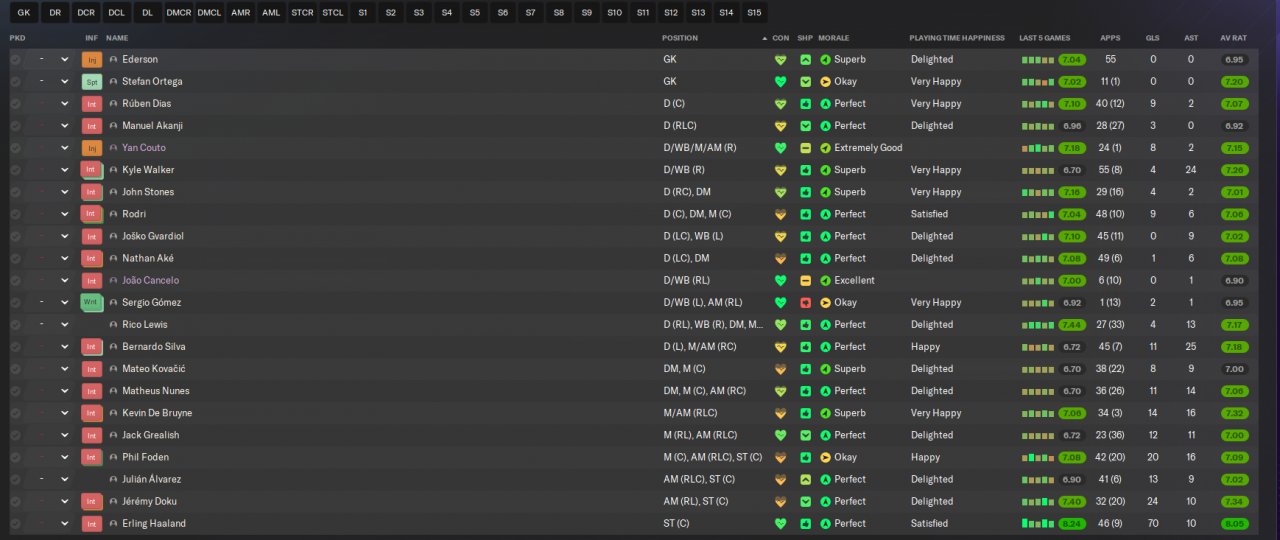Select the AML position slot
Screen dimensions: 1280x540
[271, 13]
